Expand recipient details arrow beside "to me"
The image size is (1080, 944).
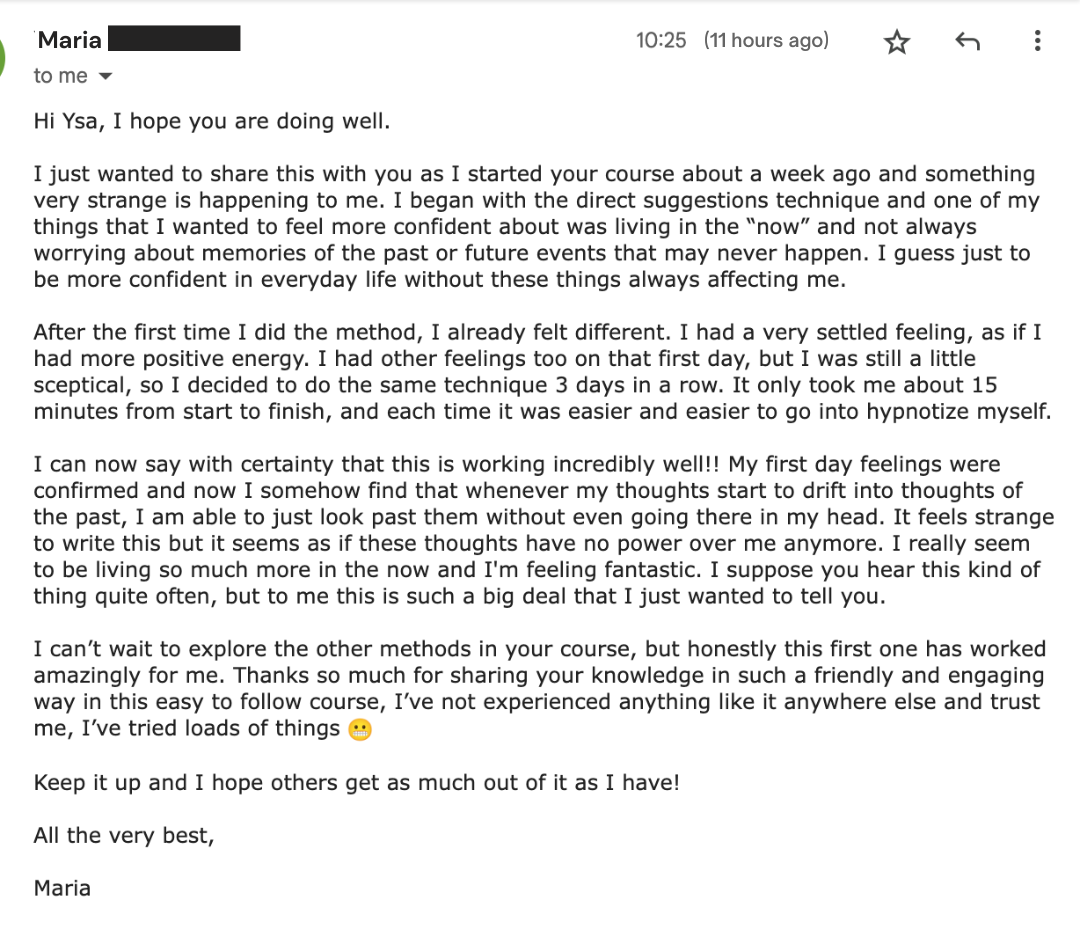pyautogui.click(x=106, y=77)
